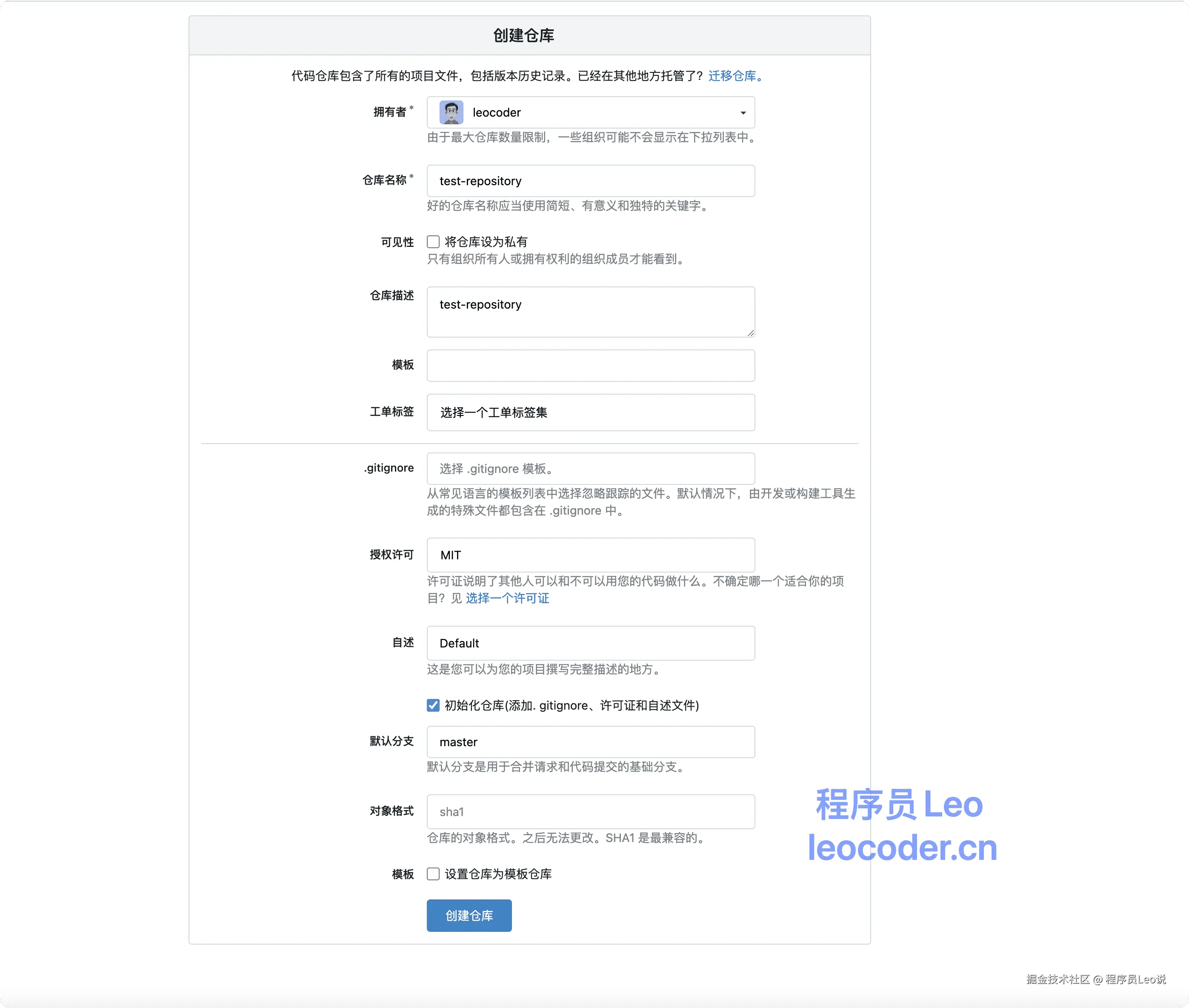Open the issue labels set dropdown
Viewport: 1189px width, 1008px height.
590,412
